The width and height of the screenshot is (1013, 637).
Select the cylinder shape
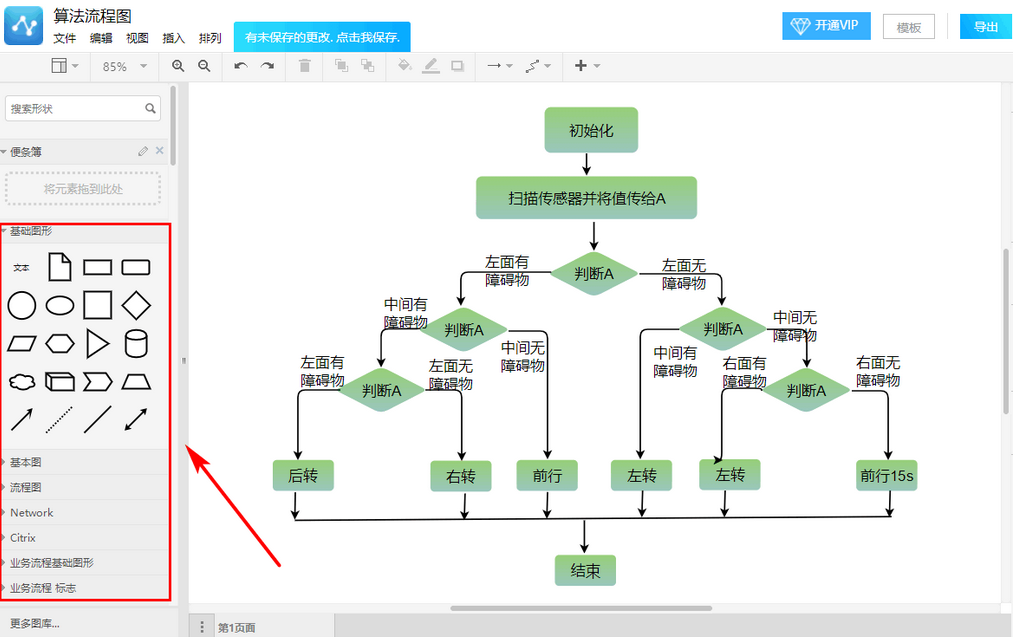(x=136, y=343)
